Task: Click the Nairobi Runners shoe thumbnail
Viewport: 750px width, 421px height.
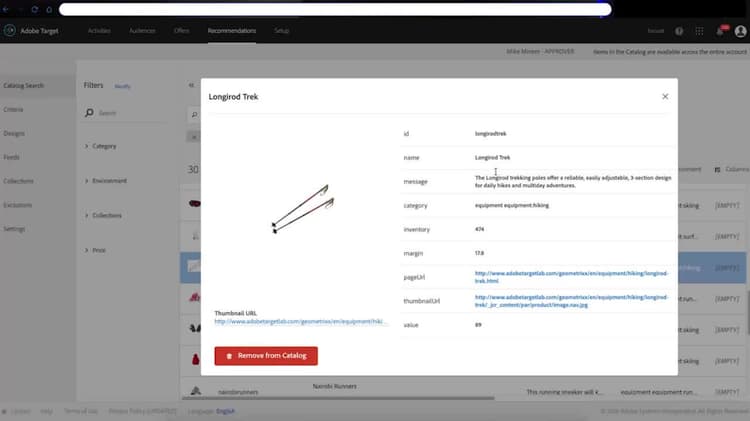Action: (x=195, y=391)
